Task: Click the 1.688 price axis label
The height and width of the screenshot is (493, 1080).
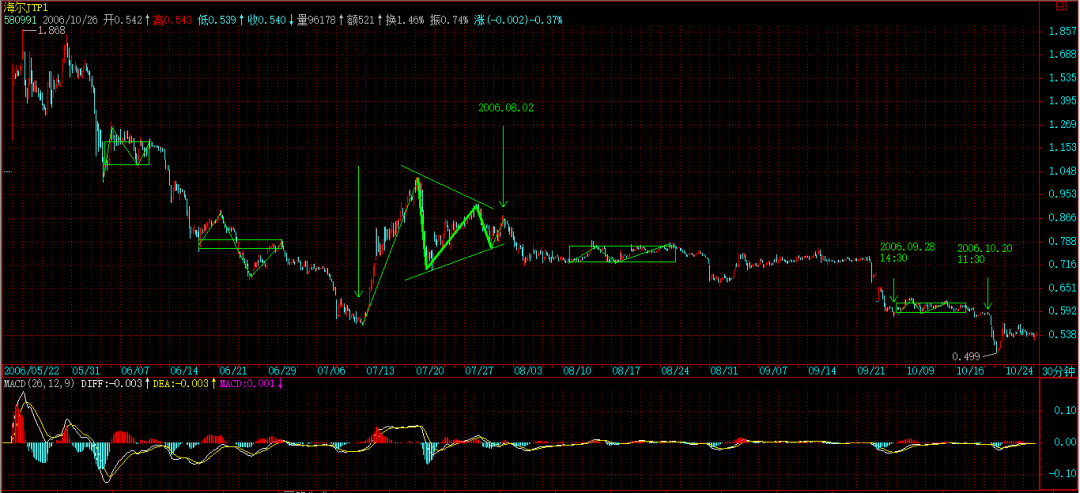Action: click(1061, 55)
